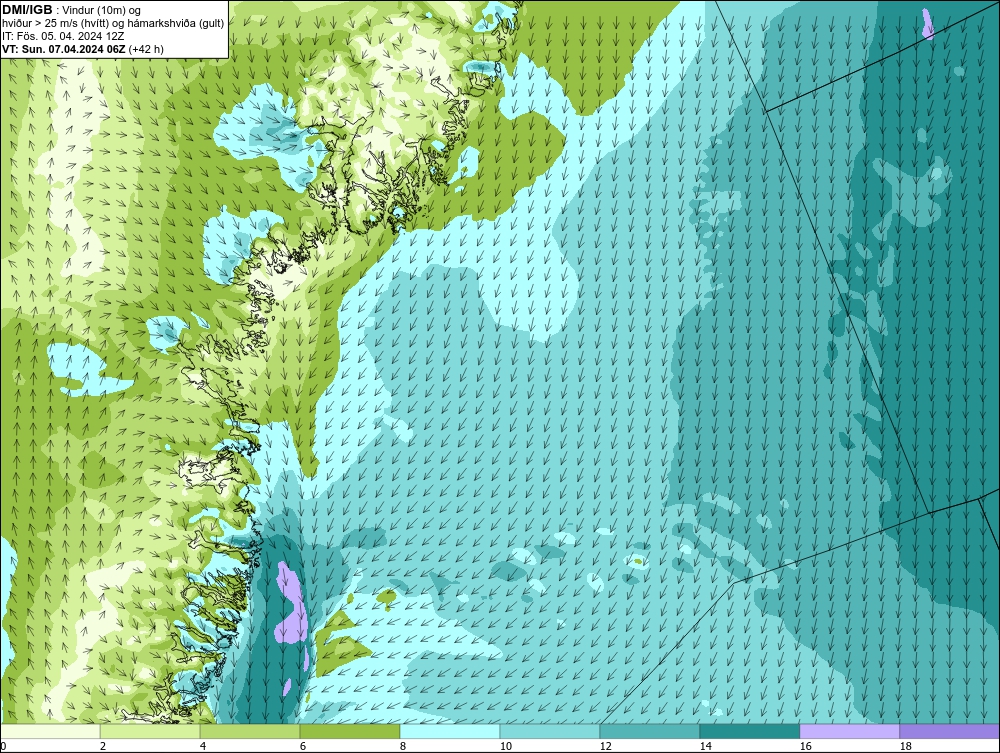
Task: Click the 10–12 m/s light teal swatch
Action: [x=550, y=731]
